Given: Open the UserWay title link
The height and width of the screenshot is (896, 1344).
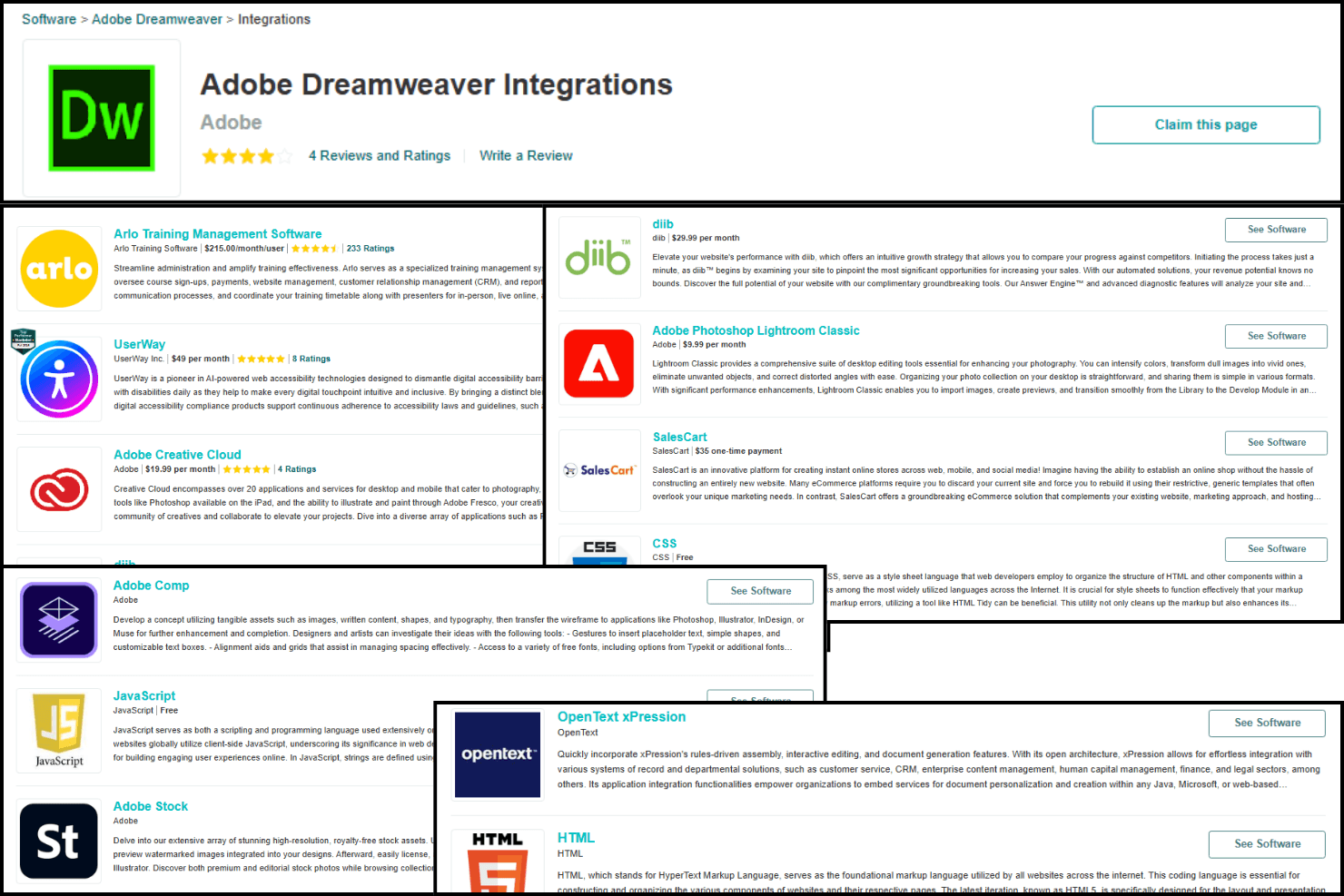Looking at the screenshot, I should point(140,344).
